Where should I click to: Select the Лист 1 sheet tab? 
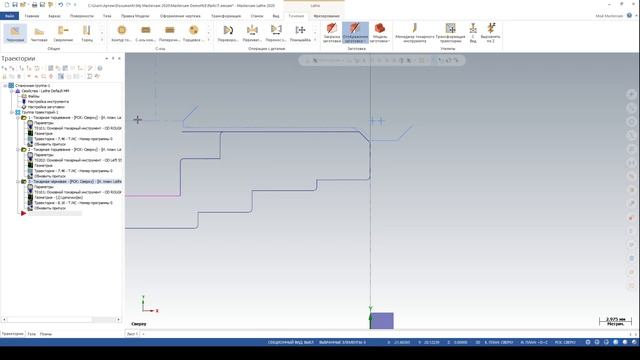click(132, 334)
